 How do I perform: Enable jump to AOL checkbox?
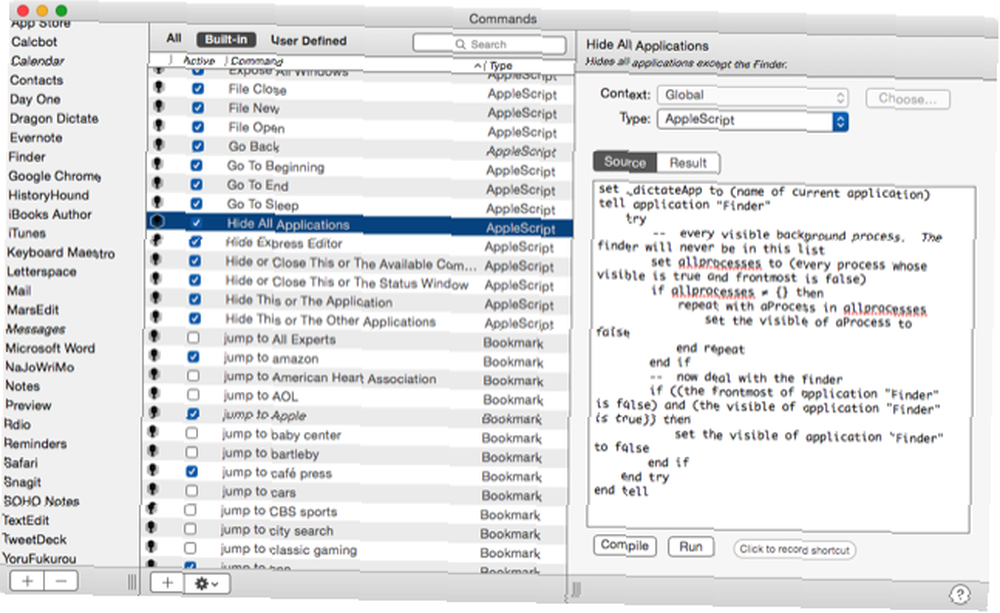point(193,395)
